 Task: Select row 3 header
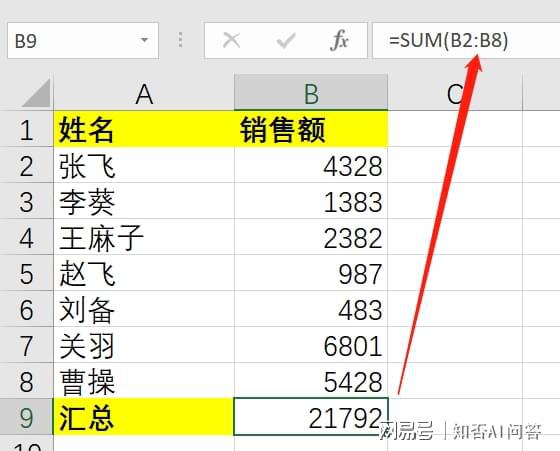26,201
